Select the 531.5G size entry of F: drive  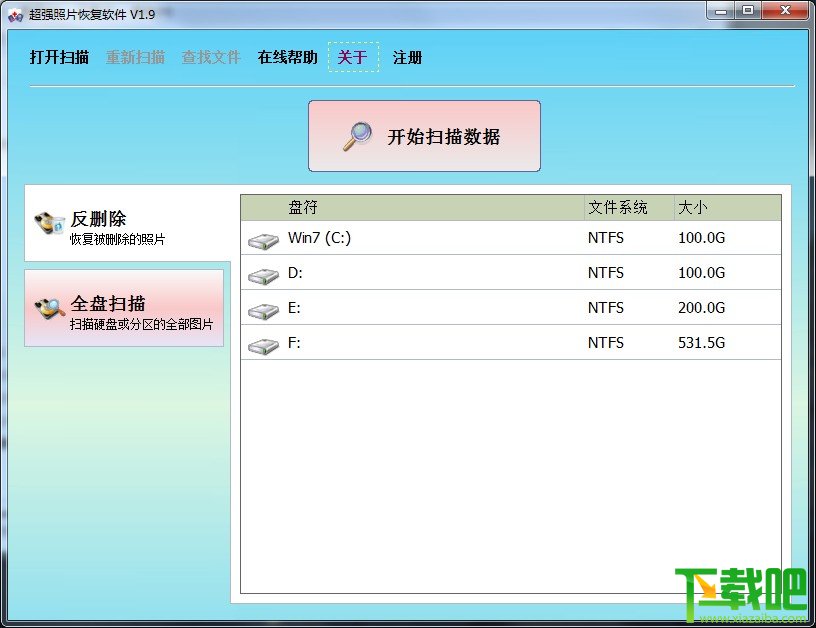tap(702, 343)
